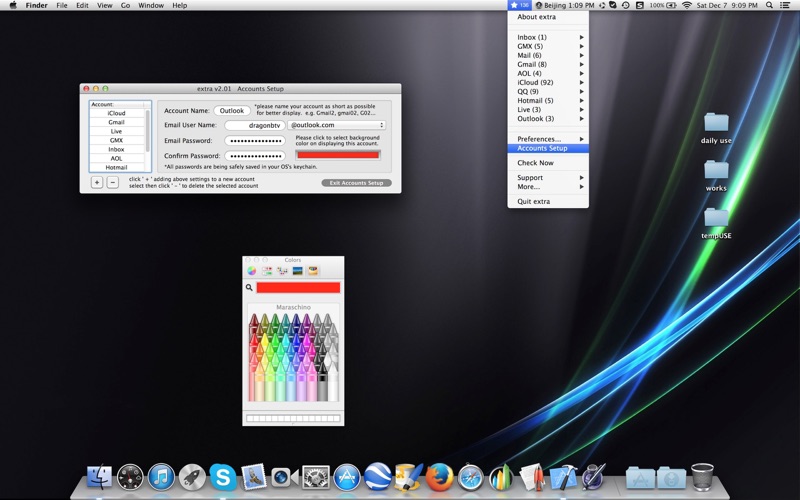
Task: Click the Email User Name field
Action: [255, 125]
